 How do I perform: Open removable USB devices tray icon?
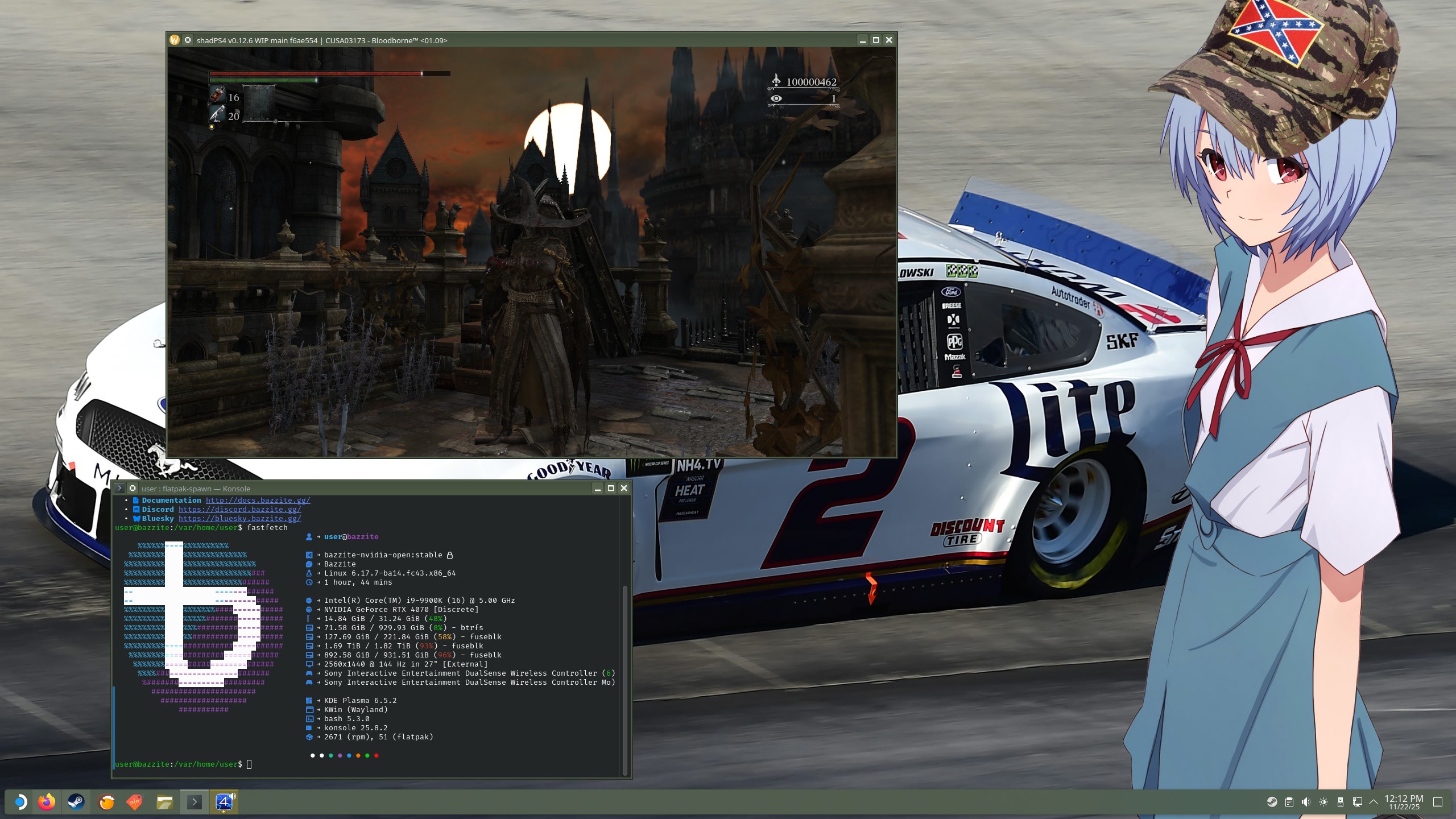(1341, 802)
